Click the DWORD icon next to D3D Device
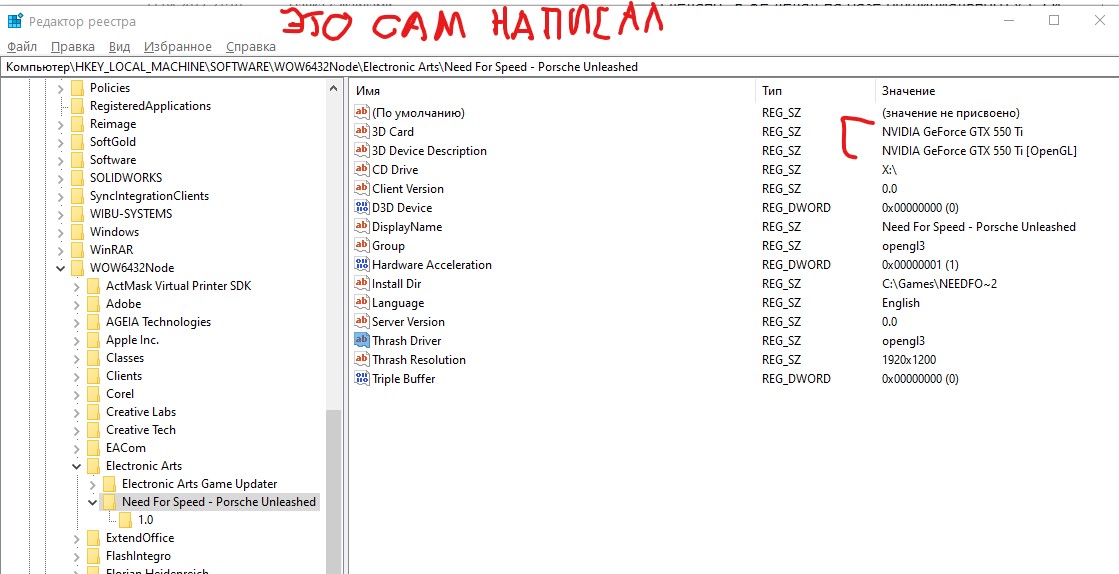1119x574 pixels. pyautogui.click(x=362, y=208)
